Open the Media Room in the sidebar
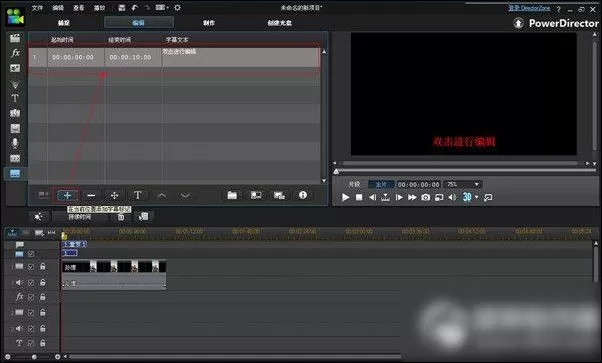The height and width of the screenshot is (363, 602). tap(15, 38)
